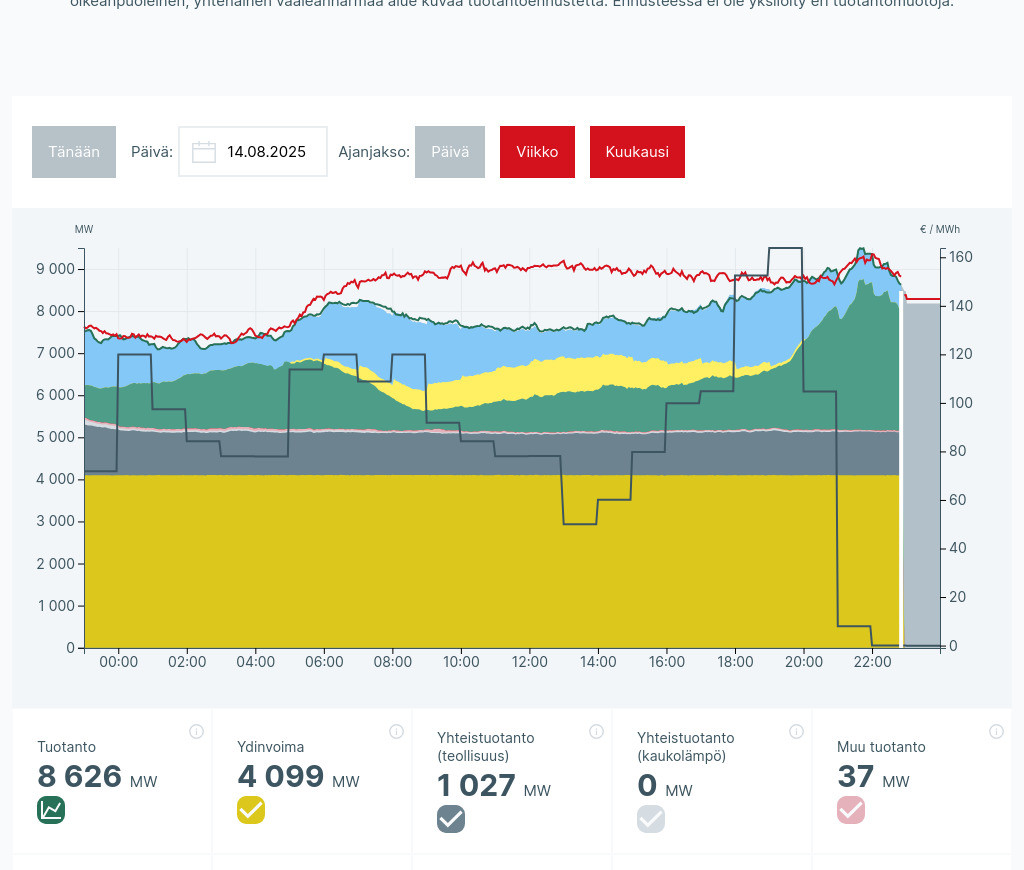Disable the pink Muu tuotanto checkbox
This screenshot has height=870, width=1024.
point(851,810)
